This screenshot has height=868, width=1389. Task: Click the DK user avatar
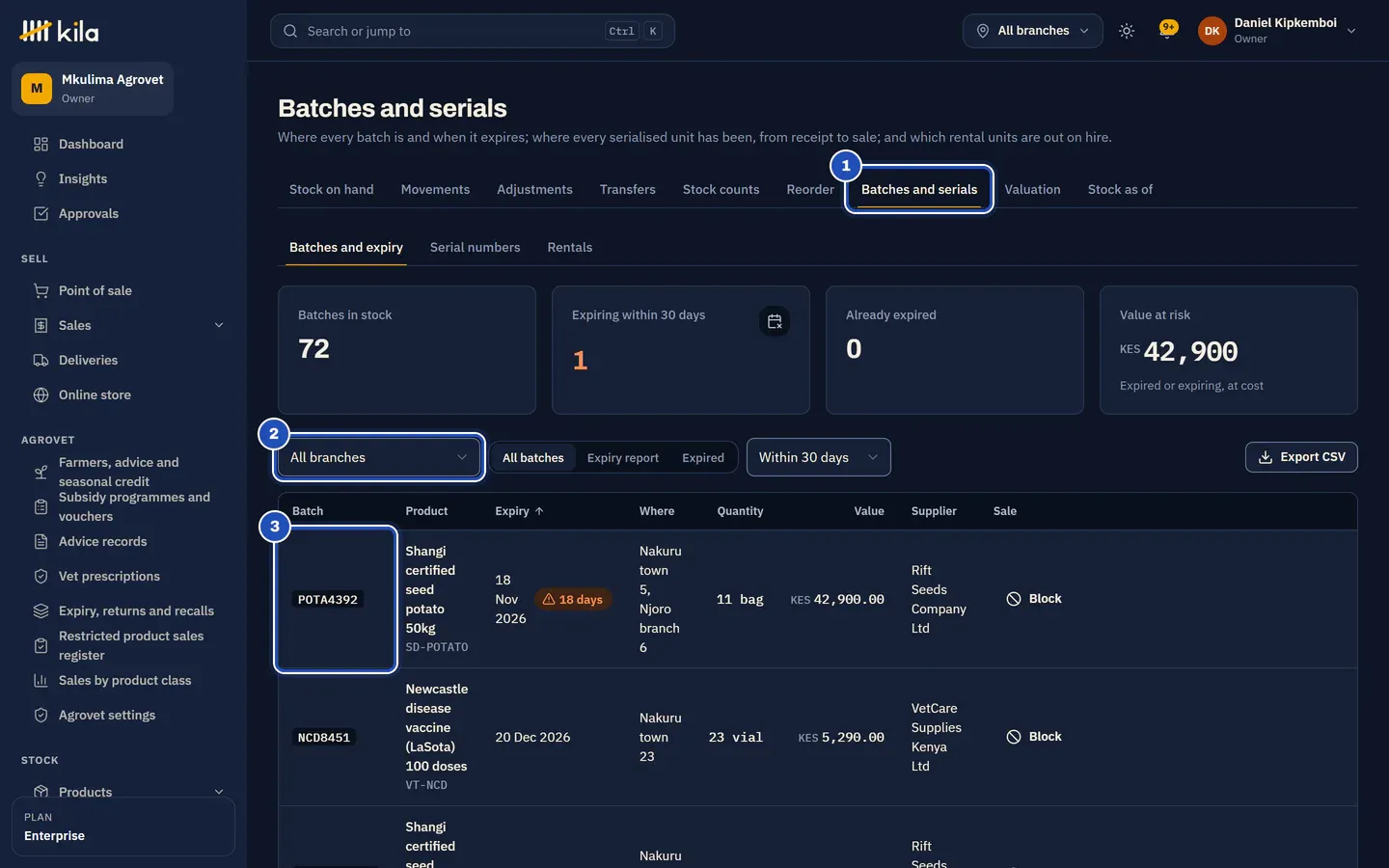click(x=1212, y=31)
